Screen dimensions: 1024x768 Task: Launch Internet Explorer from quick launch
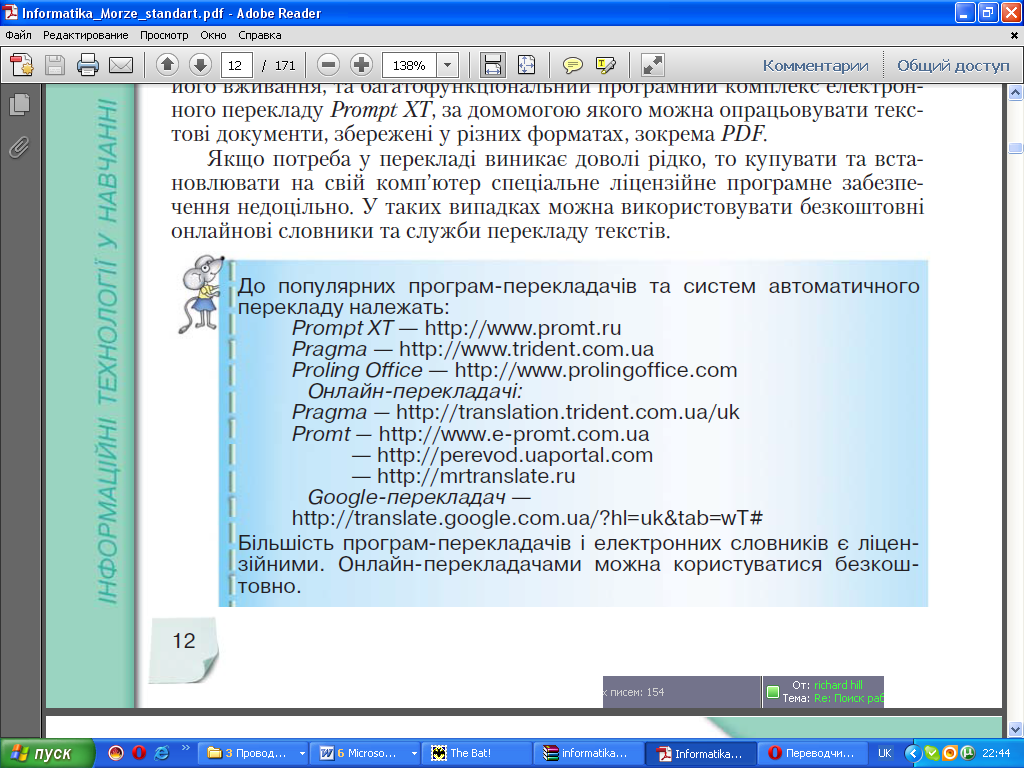pyautogui.click(x=161, y=753)
